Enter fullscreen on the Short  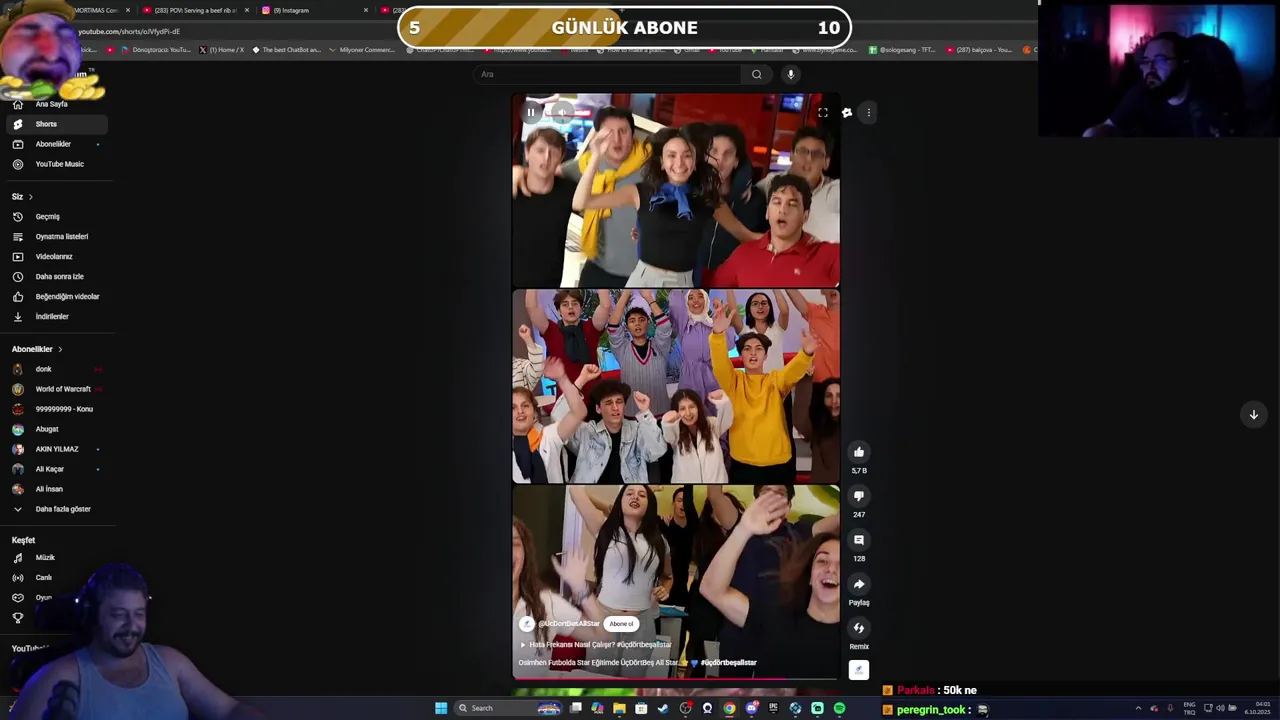click(823, 112)
